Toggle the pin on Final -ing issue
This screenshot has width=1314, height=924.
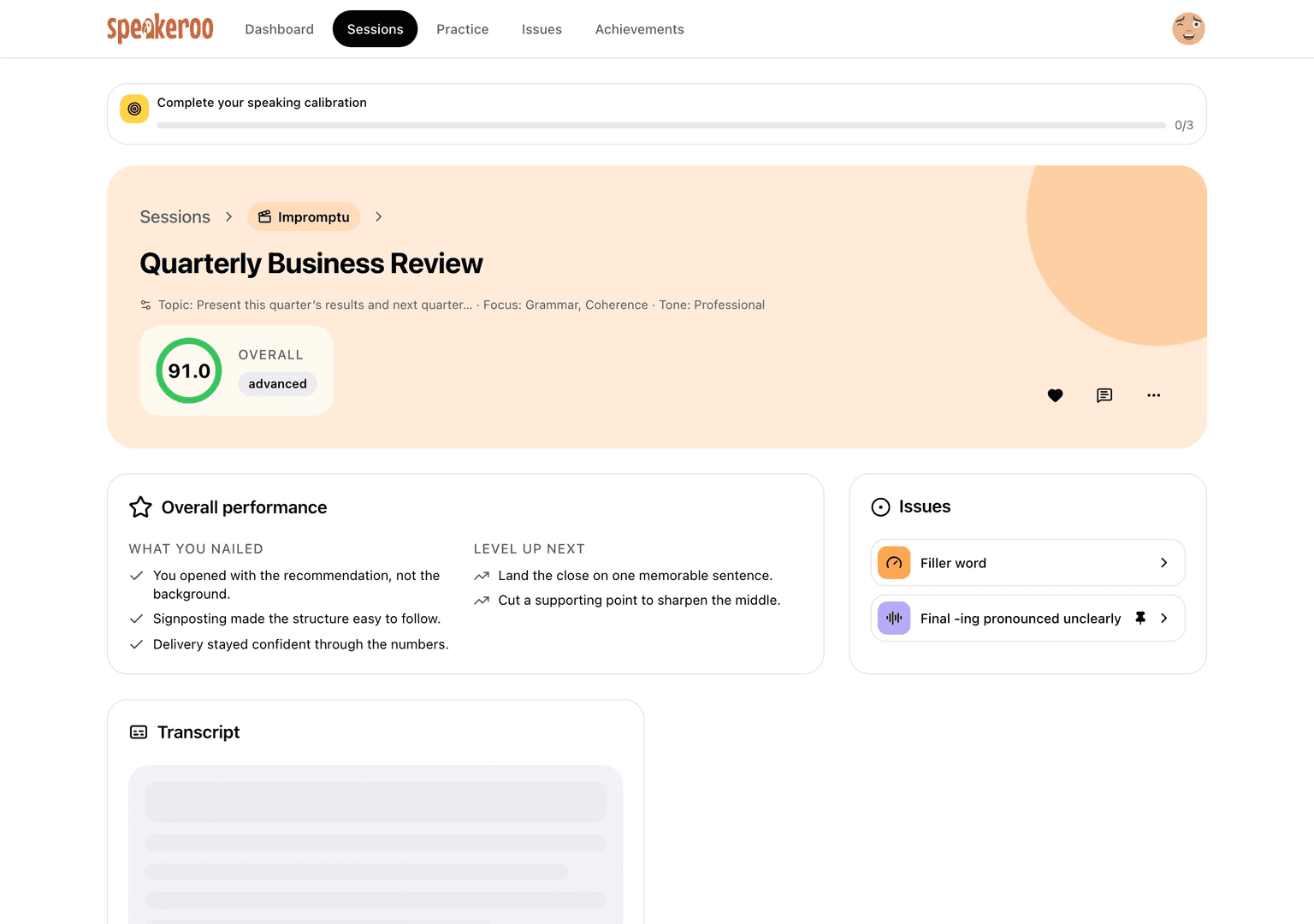1140,618
